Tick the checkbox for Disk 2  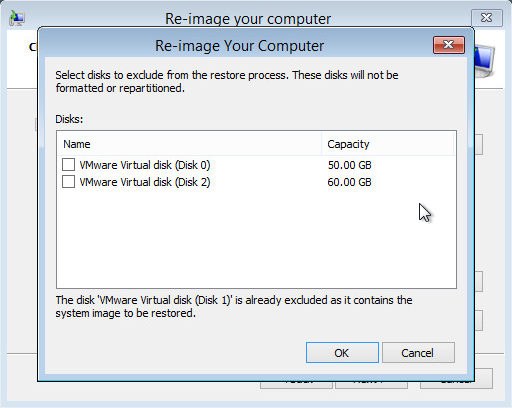(x=68, y=182)
